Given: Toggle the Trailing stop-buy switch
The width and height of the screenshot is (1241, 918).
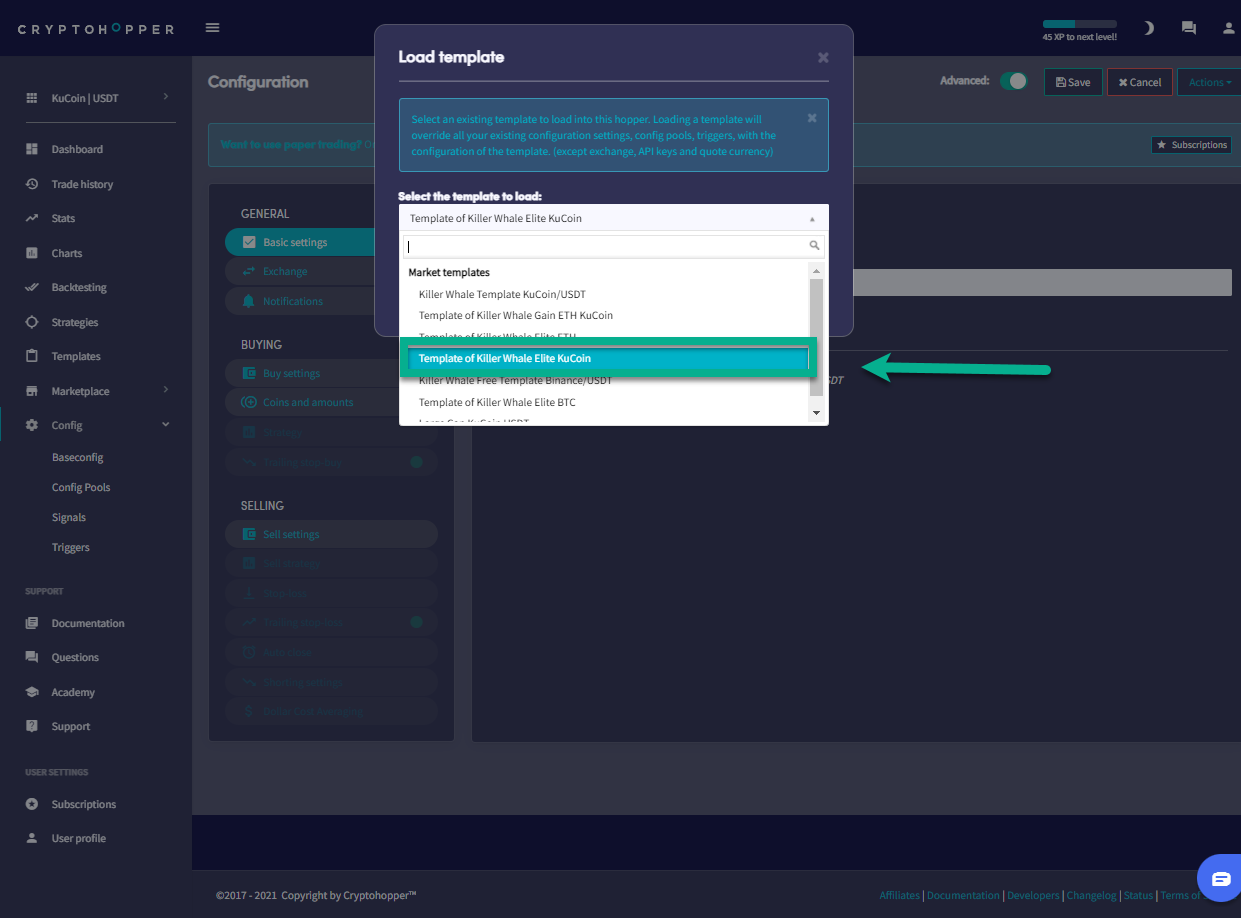Looking at the screenshot, I should 416,462.
